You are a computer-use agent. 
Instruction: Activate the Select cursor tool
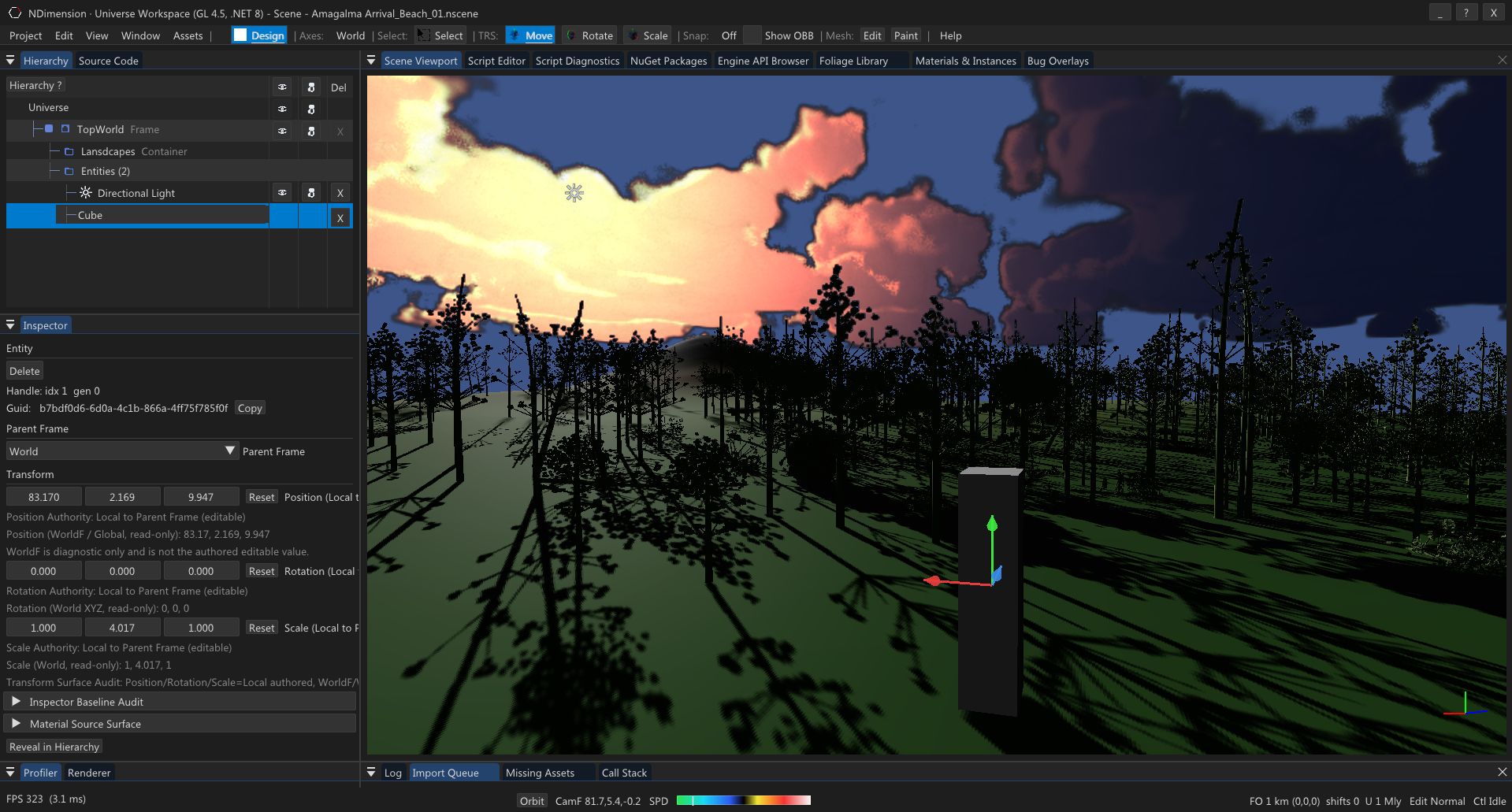[440, 35]
